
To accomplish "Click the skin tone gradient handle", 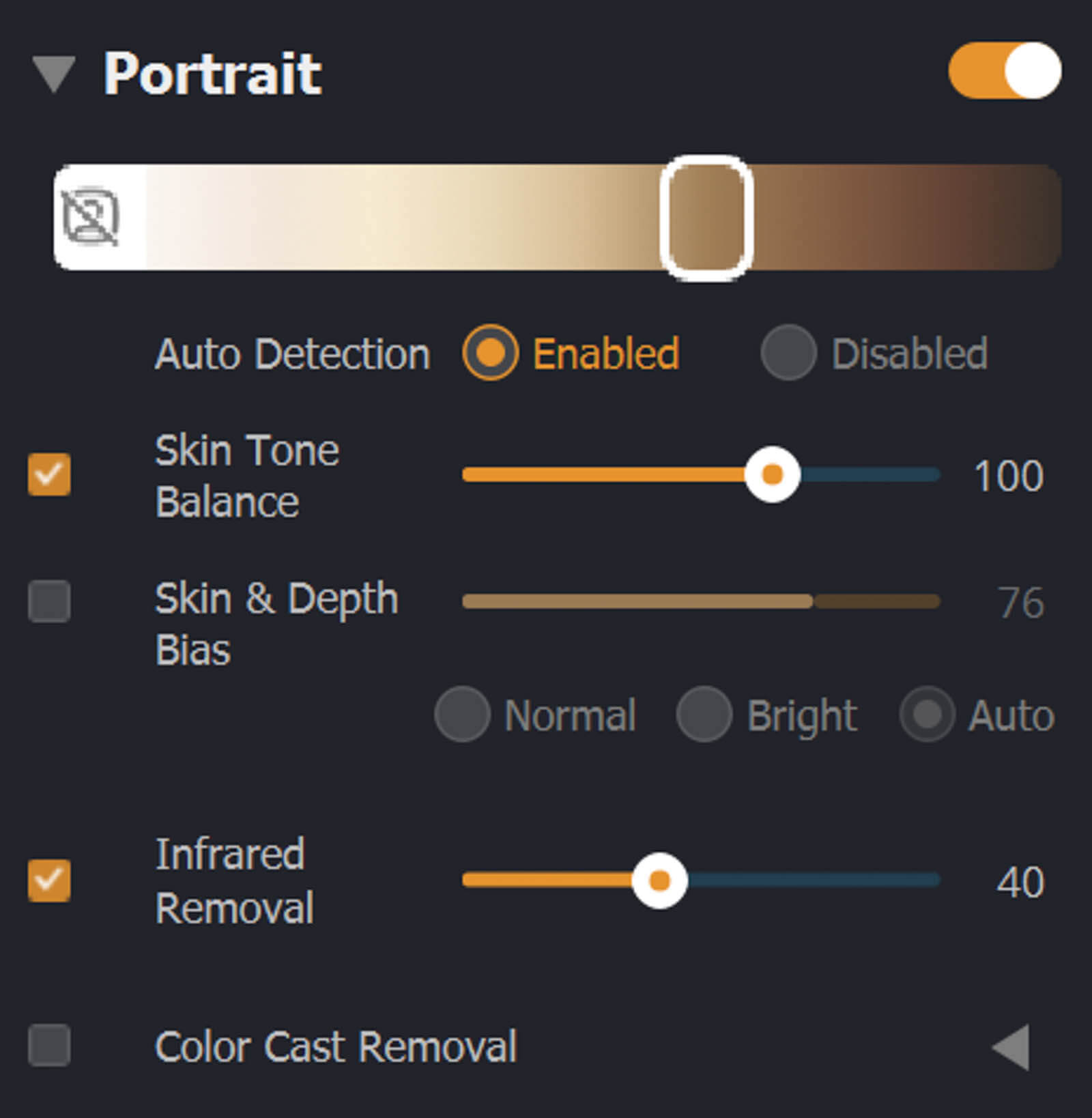I will click(x=706, y=217).
